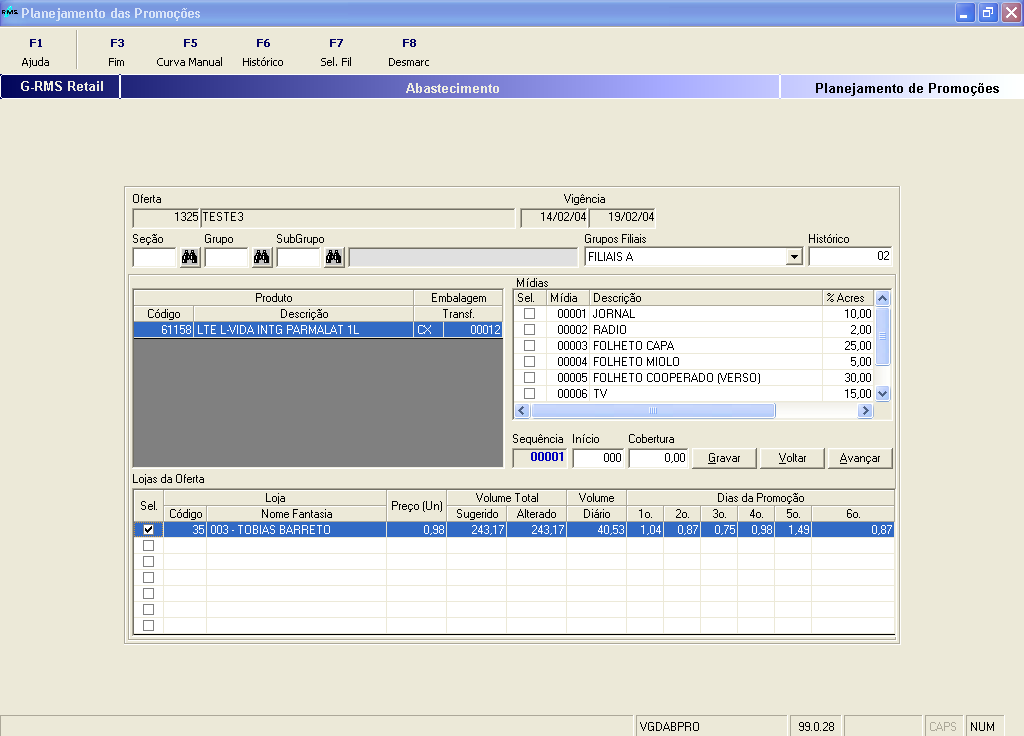Enable the JORNAL media checkbox

coord(530,314)
